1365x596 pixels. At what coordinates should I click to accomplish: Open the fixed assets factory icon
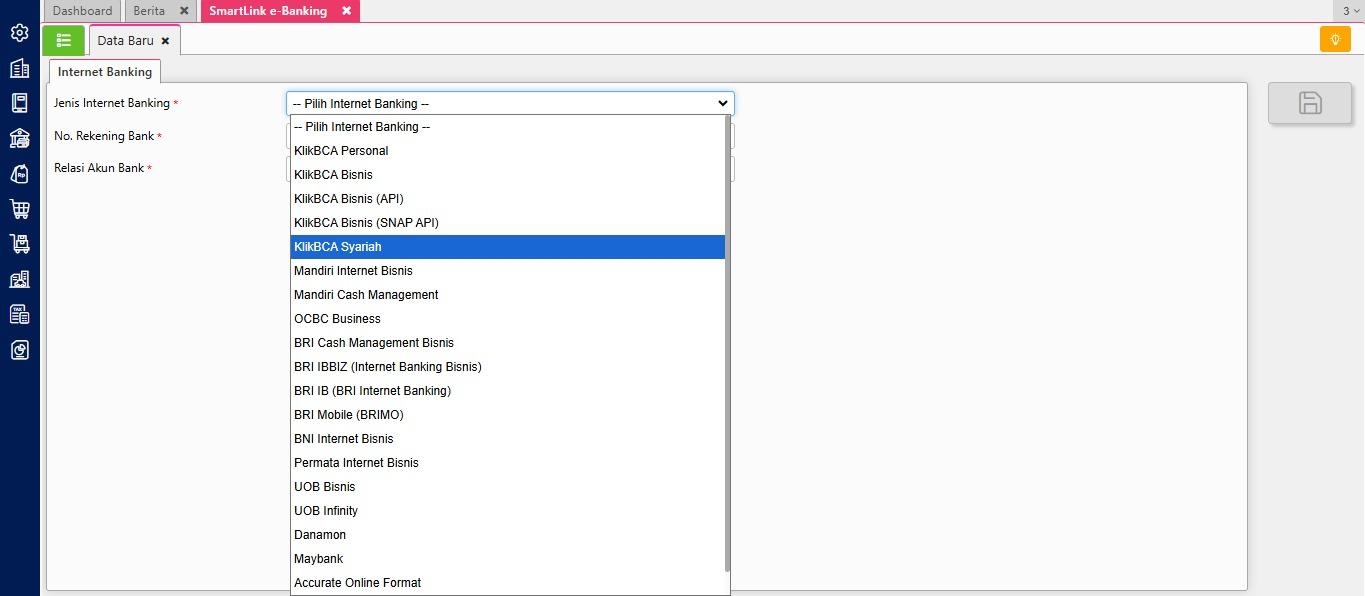tap(19, 279)
